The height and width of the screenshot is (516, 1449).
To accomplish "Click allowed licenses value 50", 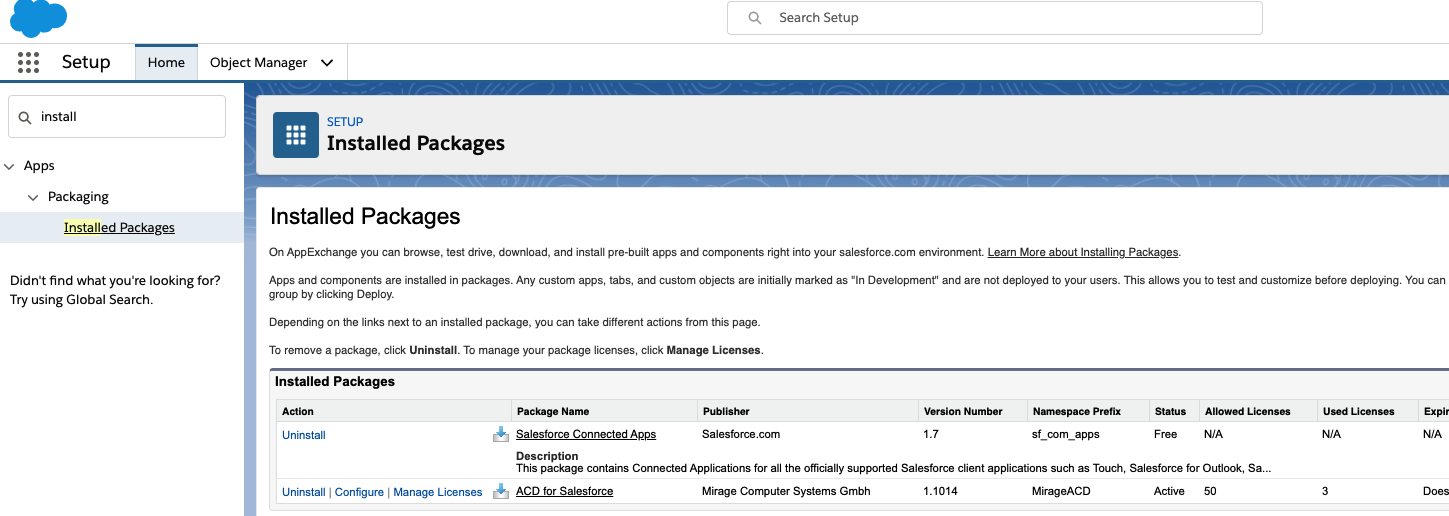I will coord(1211,491).
